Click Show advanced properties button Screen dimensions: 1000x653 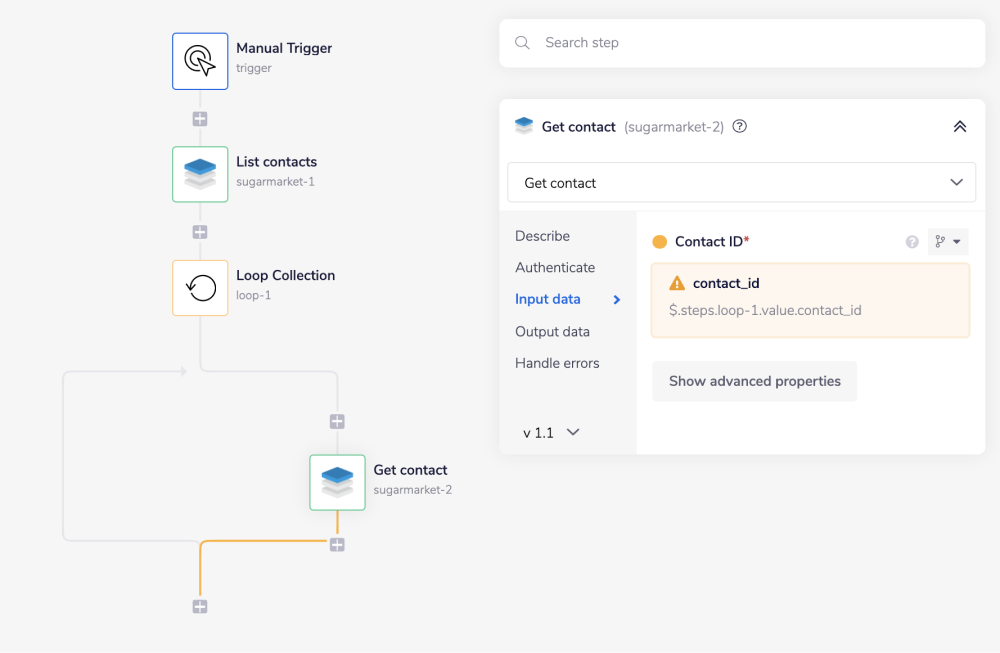point(754,381)
